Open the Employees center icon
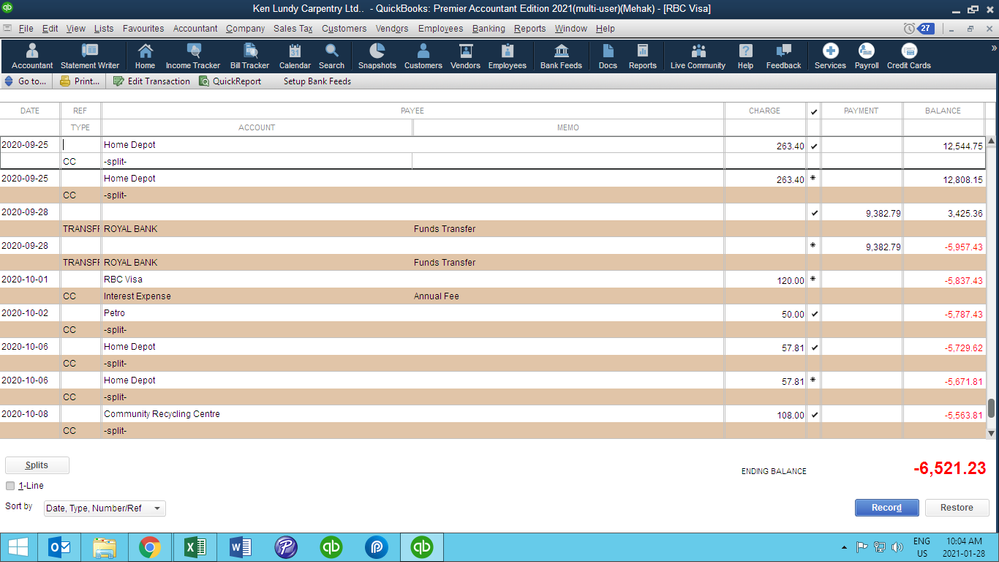 (x=507, y=56)
